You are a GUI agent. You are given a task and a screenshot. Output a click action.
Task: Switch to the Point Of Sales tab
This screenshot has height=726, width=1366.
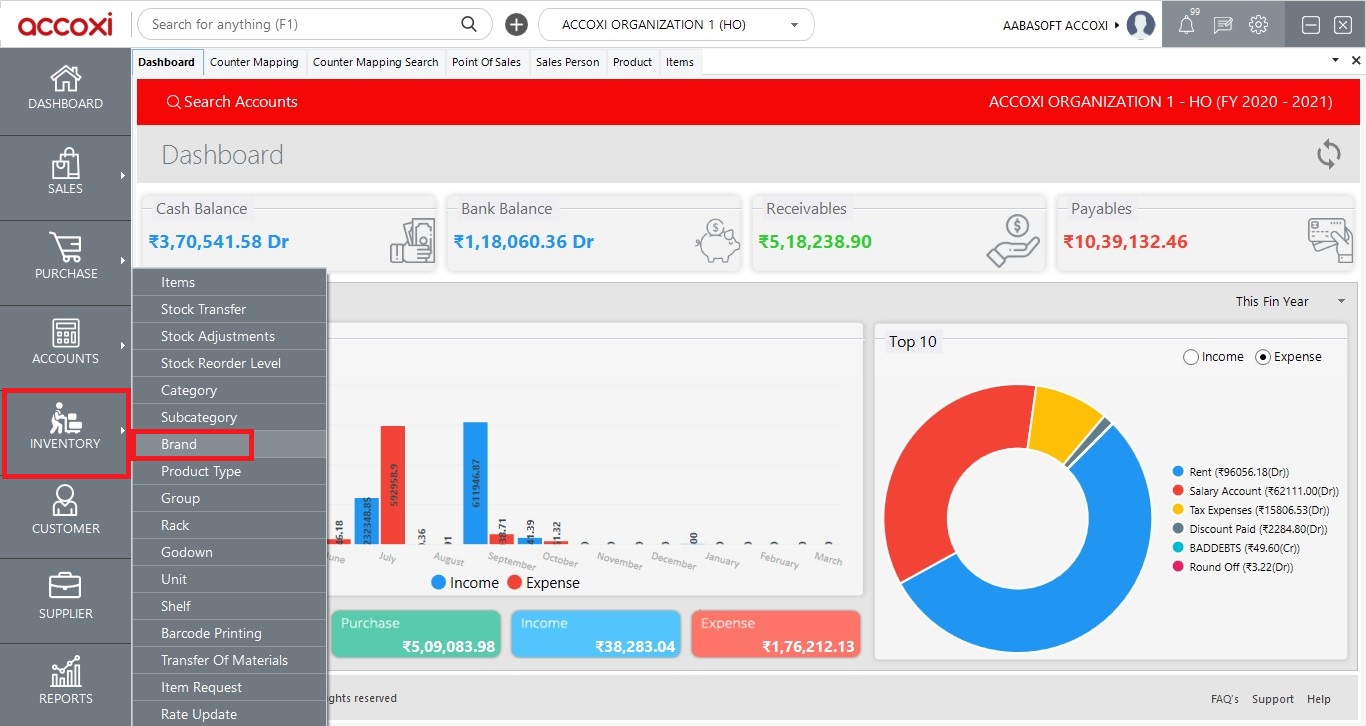point(486,62)
